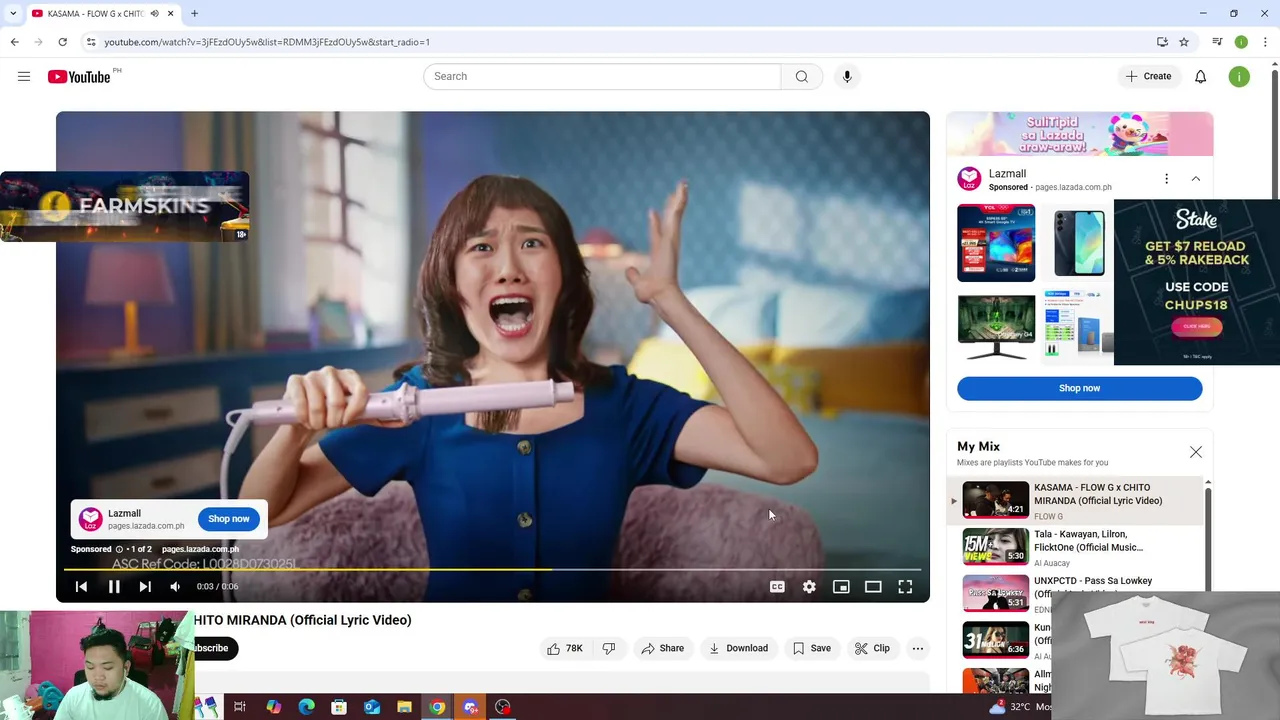Image resolution: width=1280 pixels, height=720 pixels.
Task: Open Microsoft Store from the taskbar
Action: coord(339,707)
